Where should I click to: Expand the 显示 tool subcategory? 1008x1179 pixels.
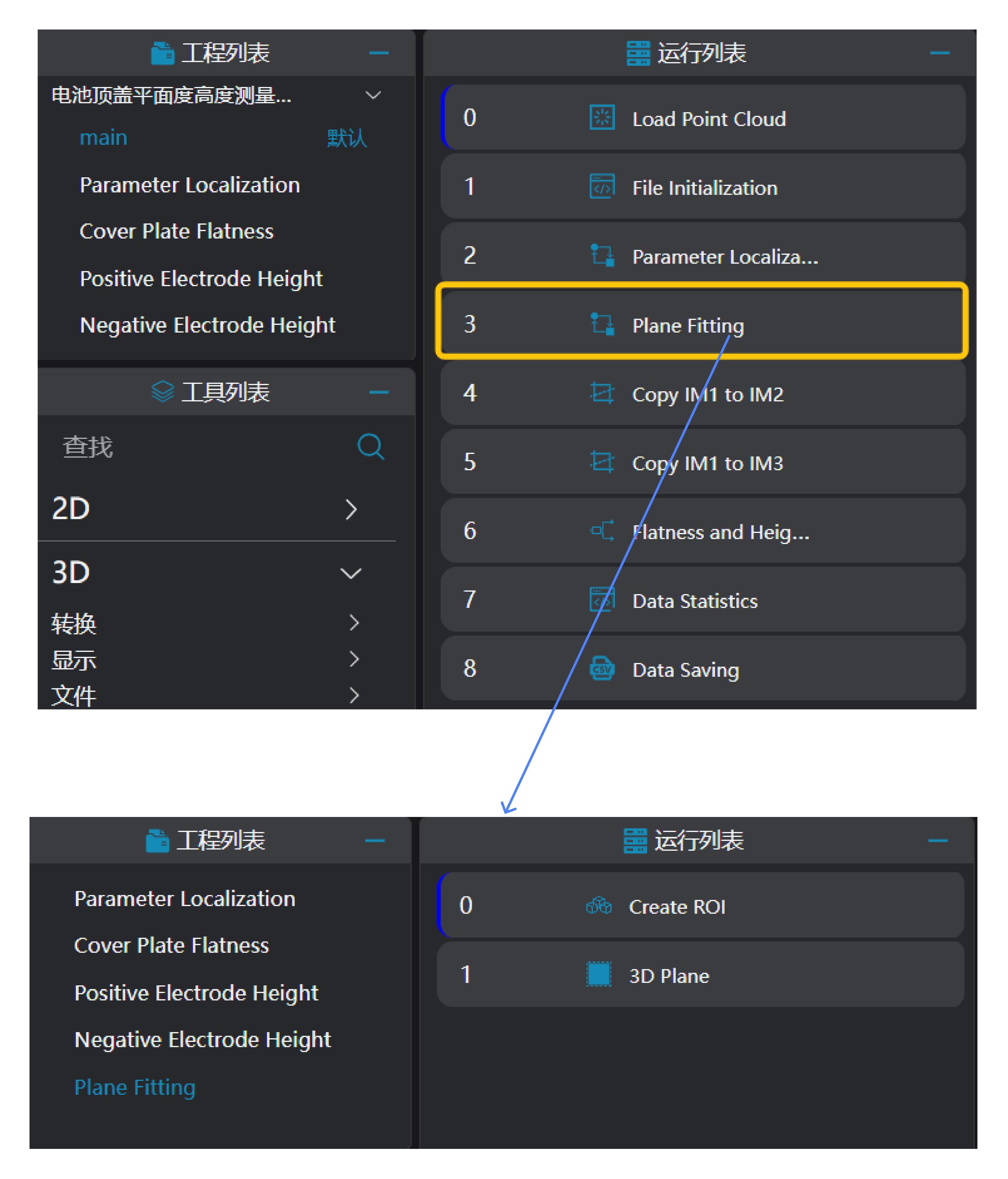[x=354, y=660]
